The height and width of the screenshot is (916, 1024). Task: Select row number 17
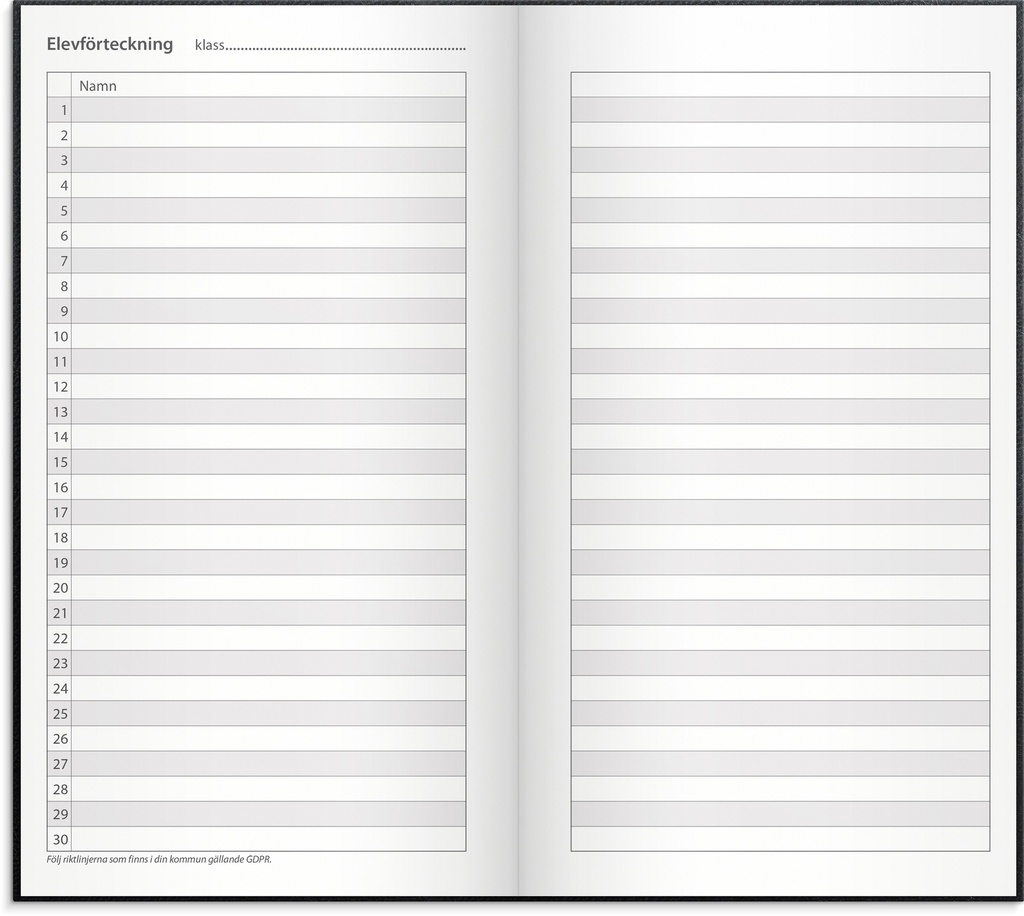tap(256, 512)
